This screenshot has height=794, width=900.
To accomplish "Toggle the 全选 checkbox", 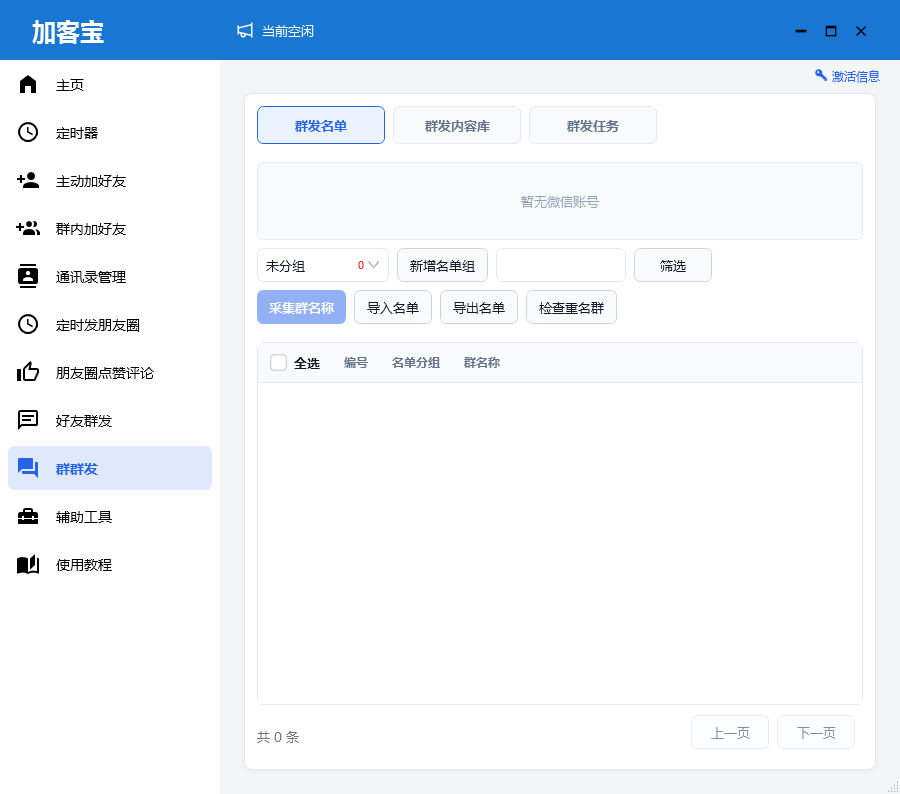I will click(x=278, y=362).
